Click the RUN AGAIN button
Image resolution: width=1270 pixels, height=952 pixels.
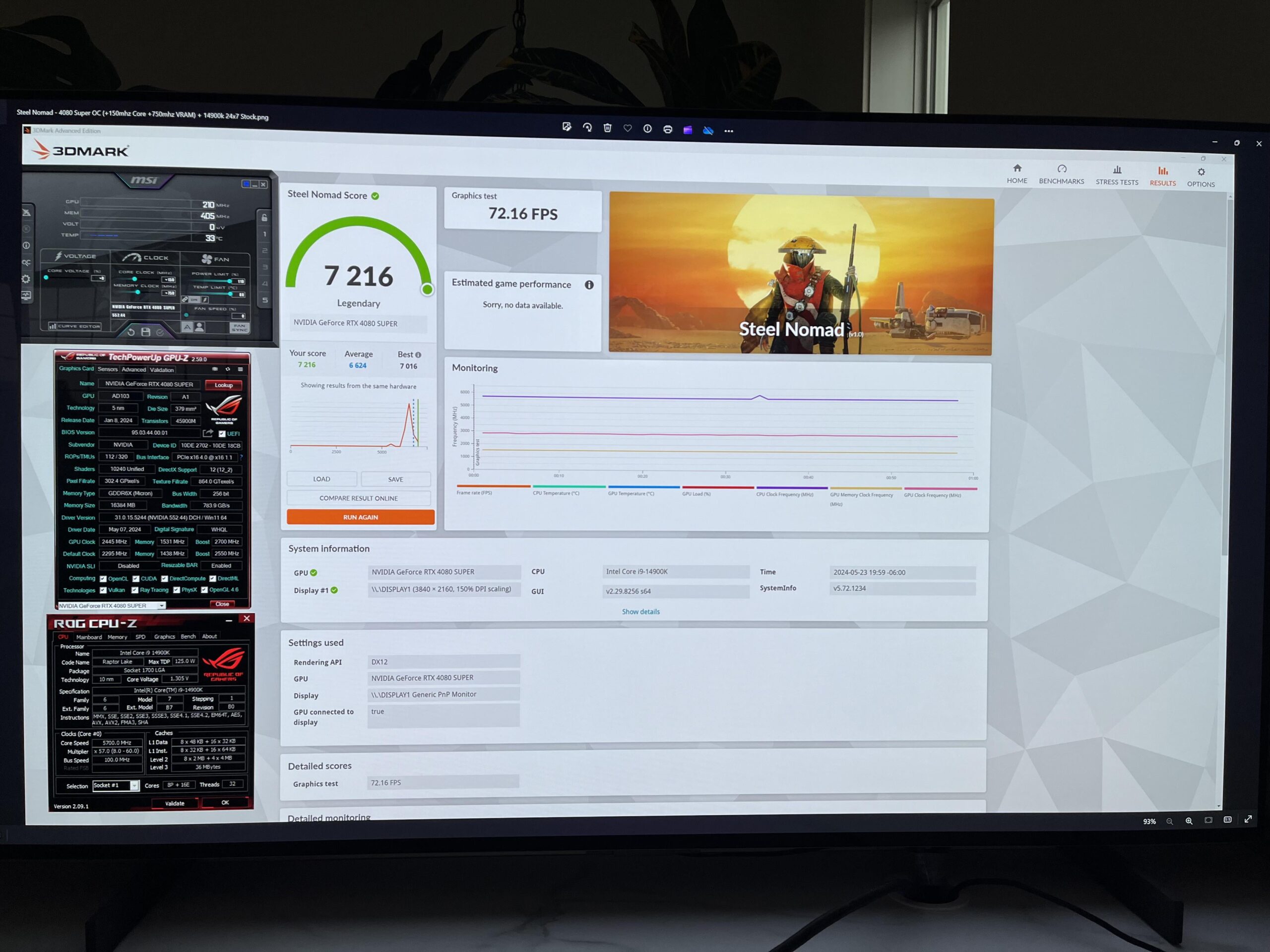361,517
